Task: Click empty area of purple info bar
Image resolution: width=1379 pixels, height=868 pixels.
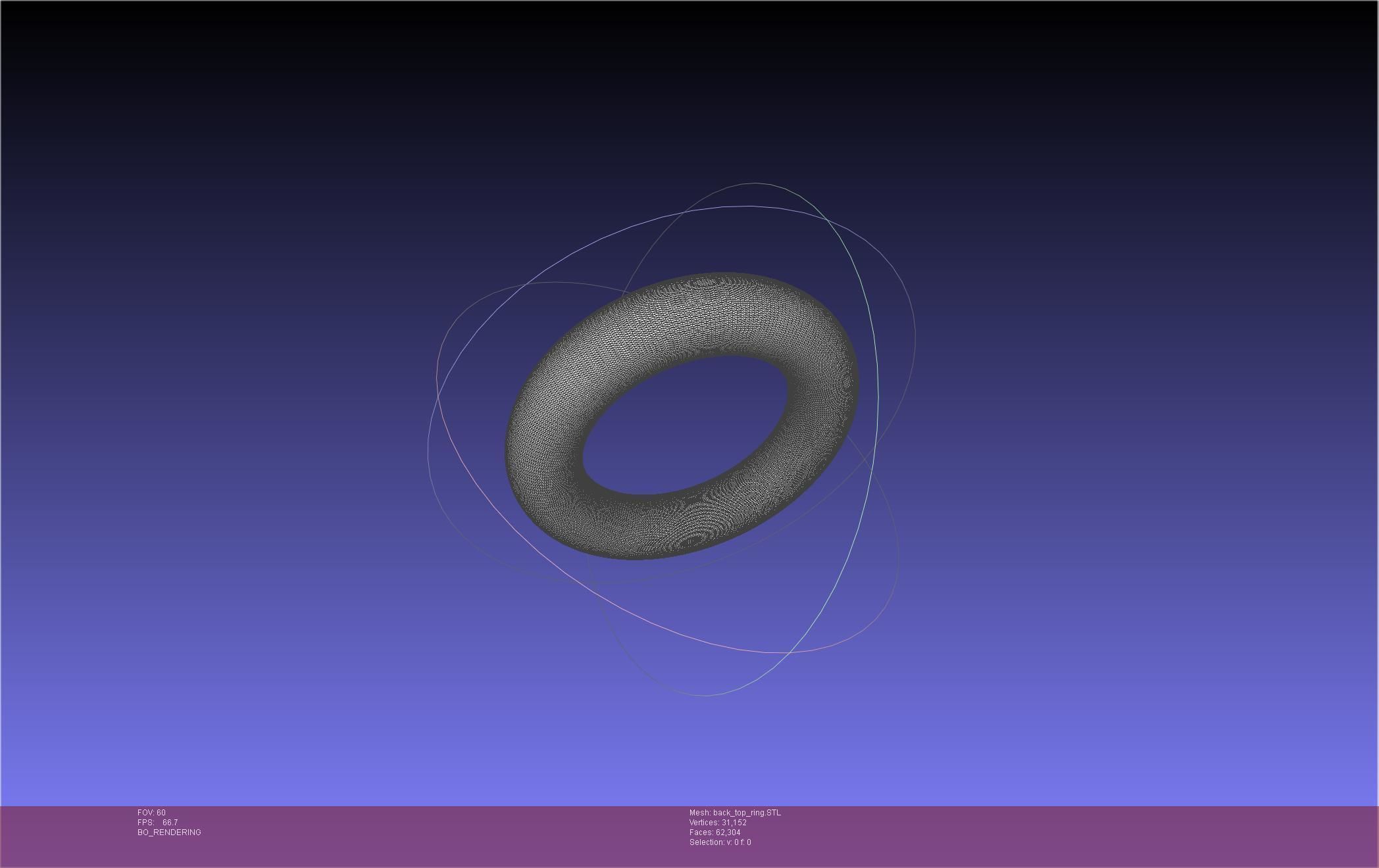Action: pos(1053,835)
